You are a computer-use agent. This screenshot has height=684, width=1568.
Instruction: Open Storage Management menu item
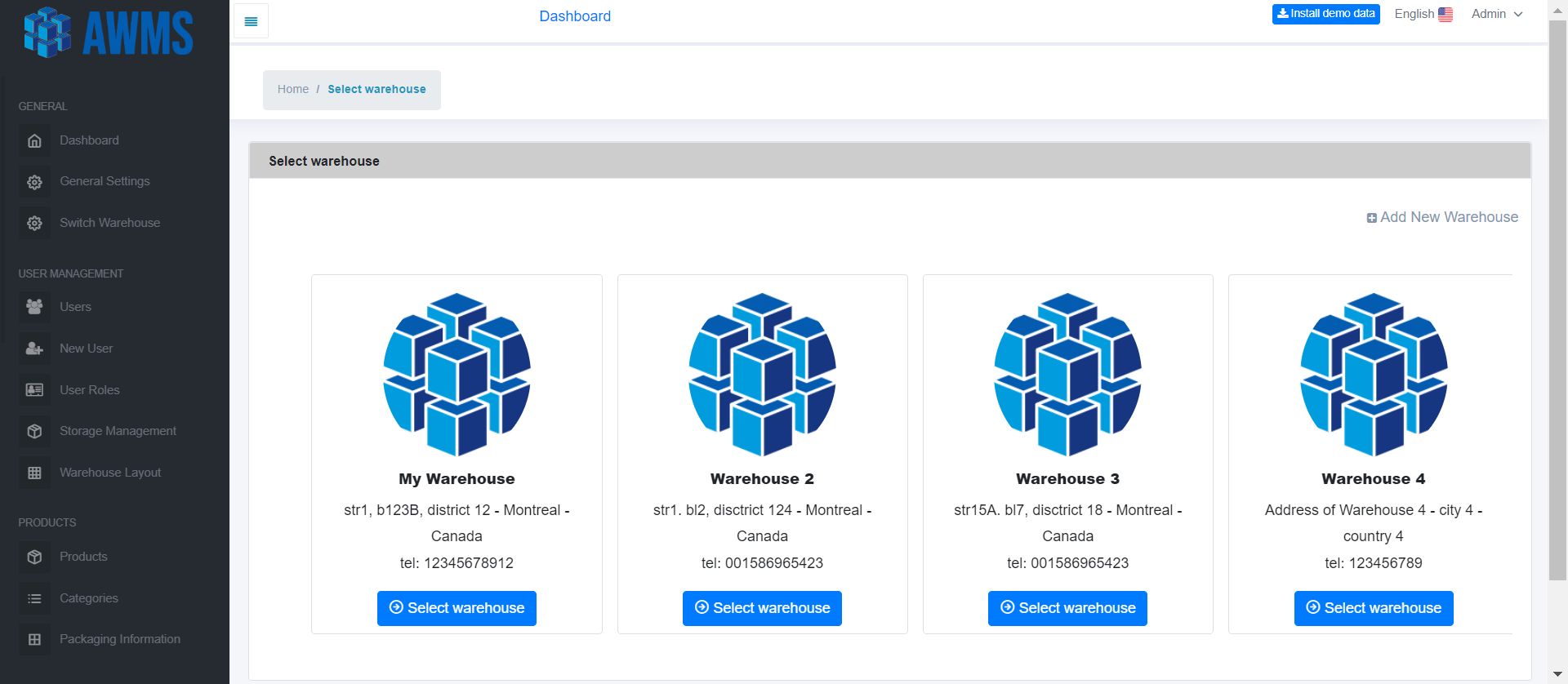click(x=118, y=431)
